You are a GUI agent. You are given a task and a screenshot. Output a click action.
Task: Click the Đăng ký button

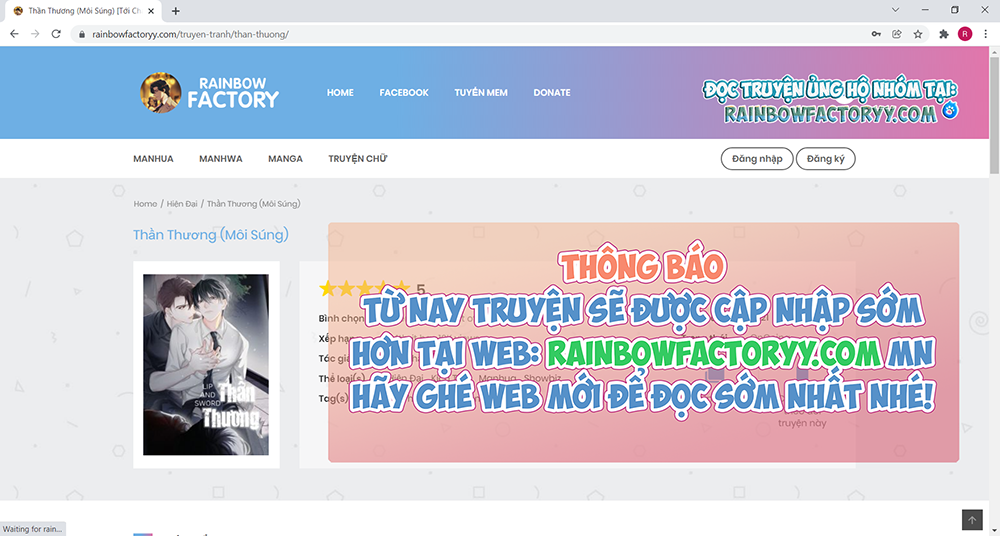tap(825, 159)
